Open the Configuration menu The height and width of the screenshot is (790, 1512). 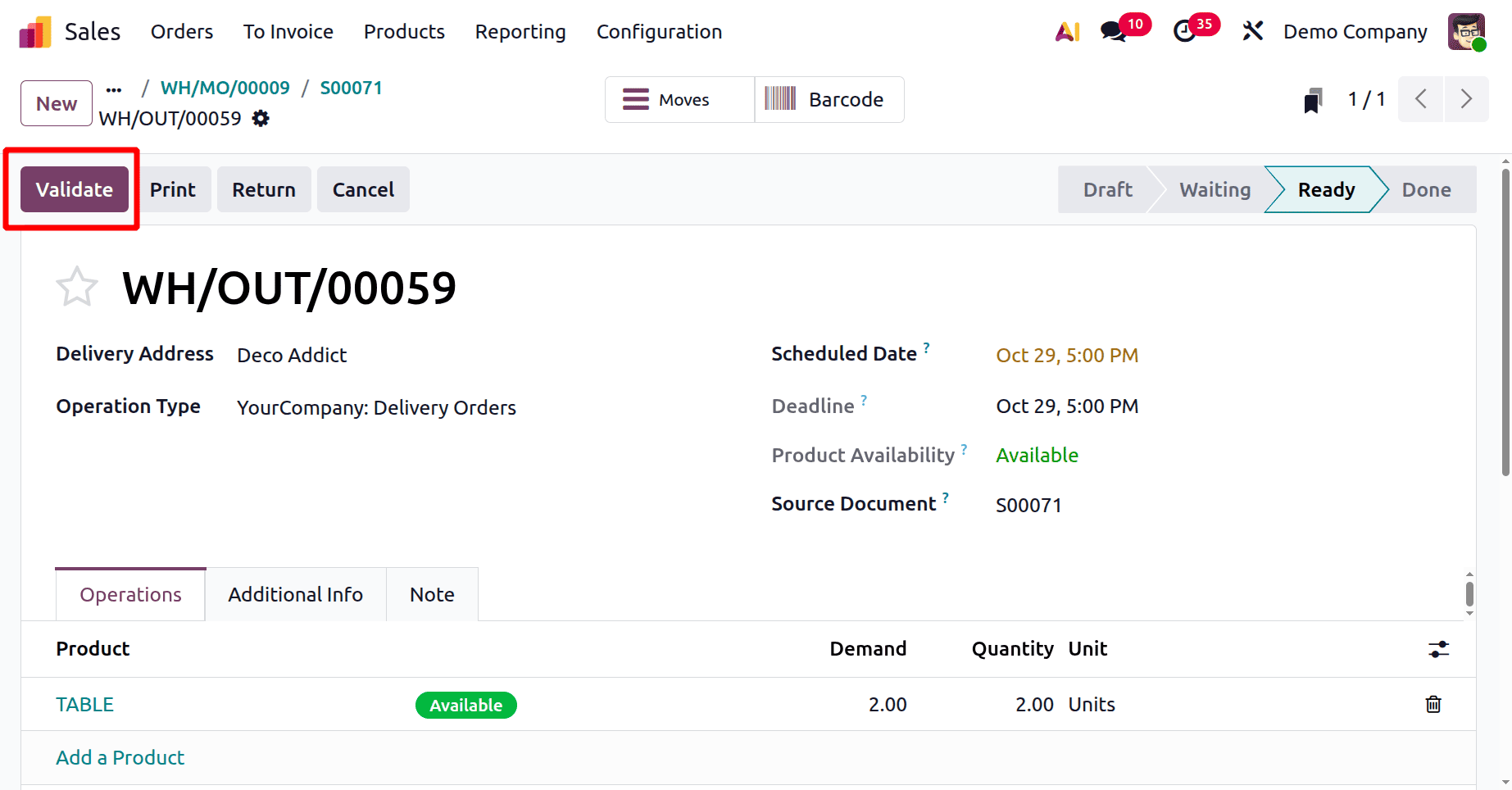point(659,32)
